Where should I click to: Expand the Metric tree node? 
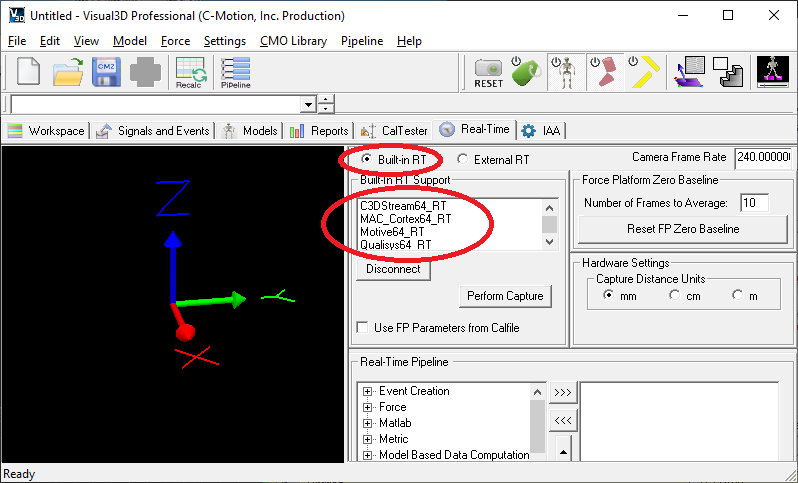367,439
